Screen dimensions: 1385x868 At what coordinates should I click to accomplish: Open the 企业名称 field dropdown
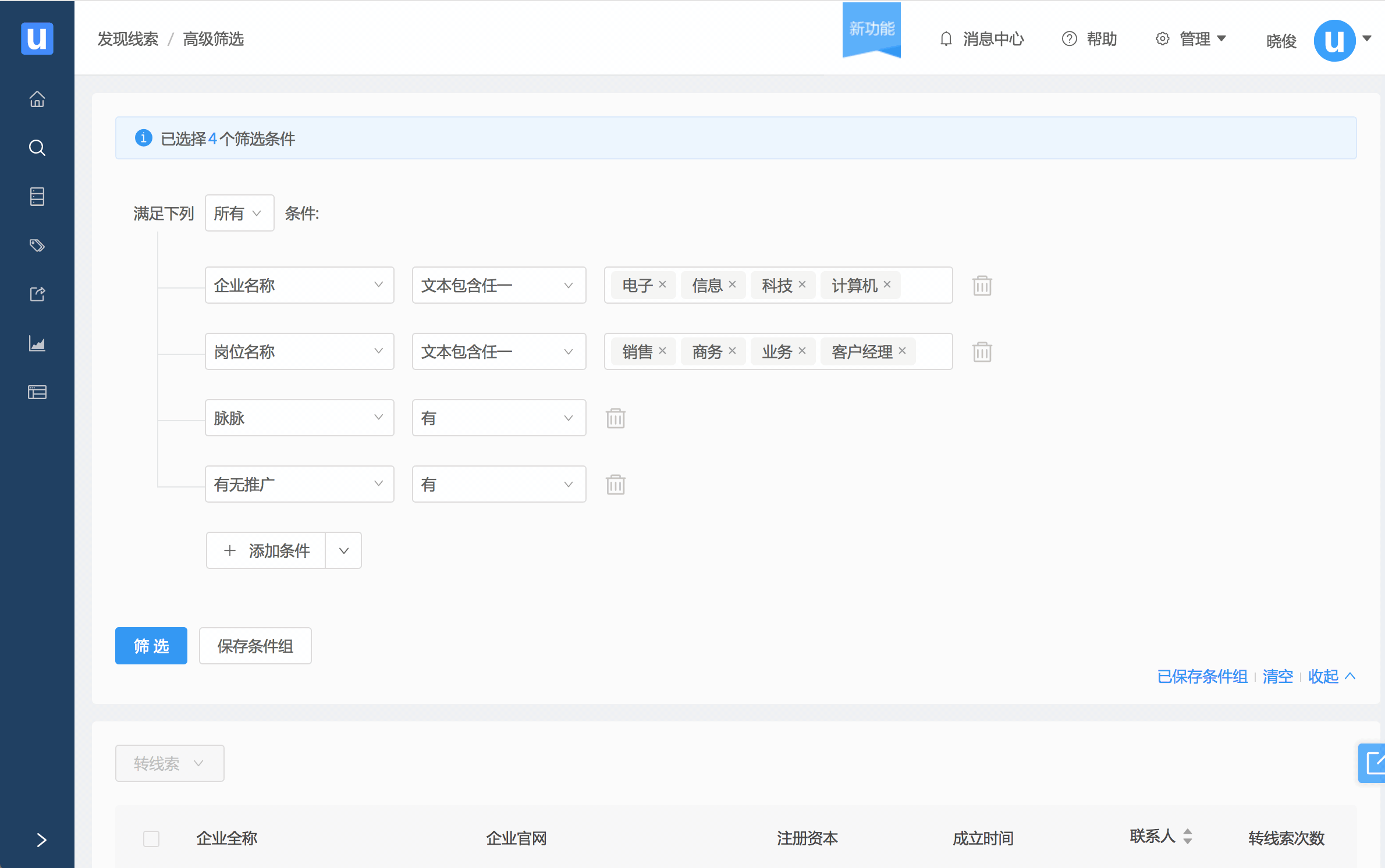click(299, 285)
